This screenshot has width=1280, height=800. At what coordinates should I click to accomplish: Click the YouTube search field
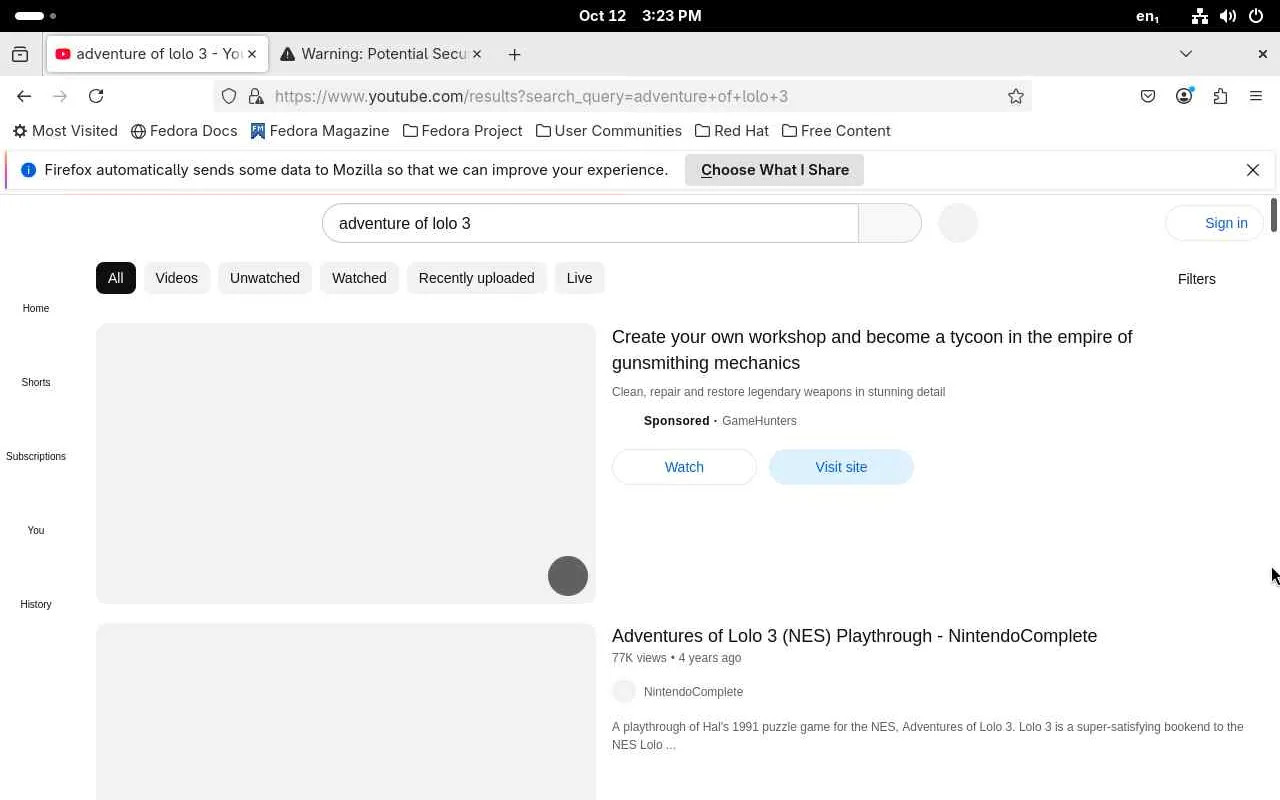pos(590,223)
